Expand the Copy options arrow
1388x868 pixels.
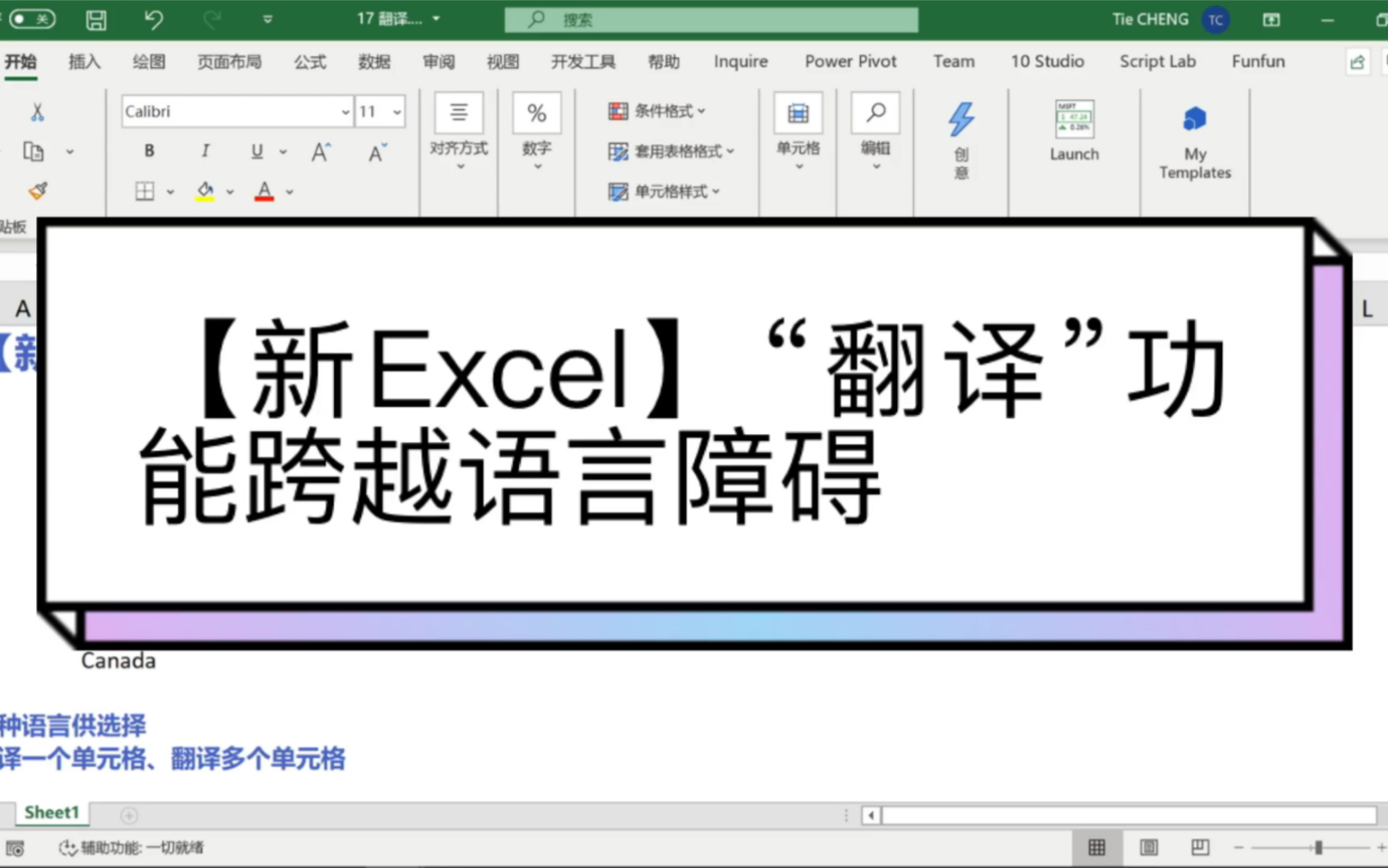70,152
